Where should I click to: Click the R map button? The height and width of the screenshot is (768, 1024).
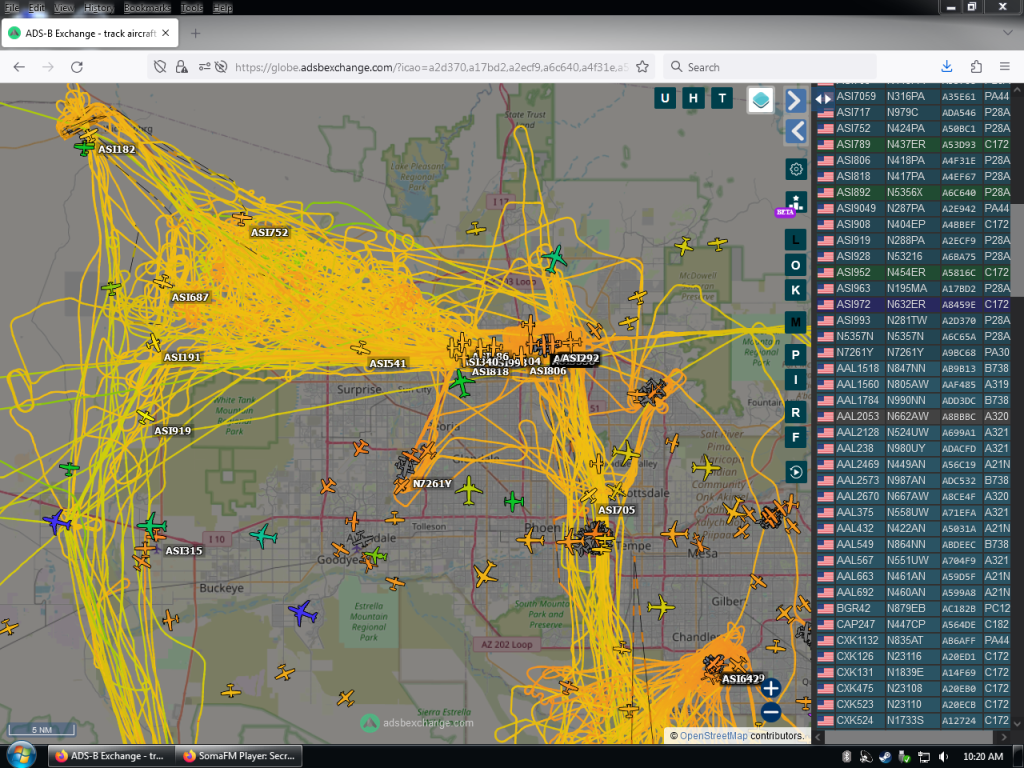coord(795,413)
